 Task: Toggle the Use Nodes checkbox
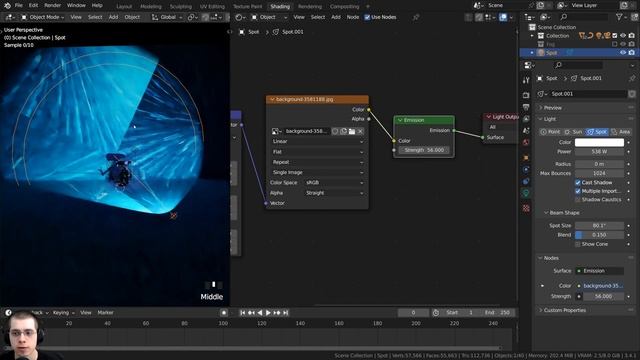367,17
